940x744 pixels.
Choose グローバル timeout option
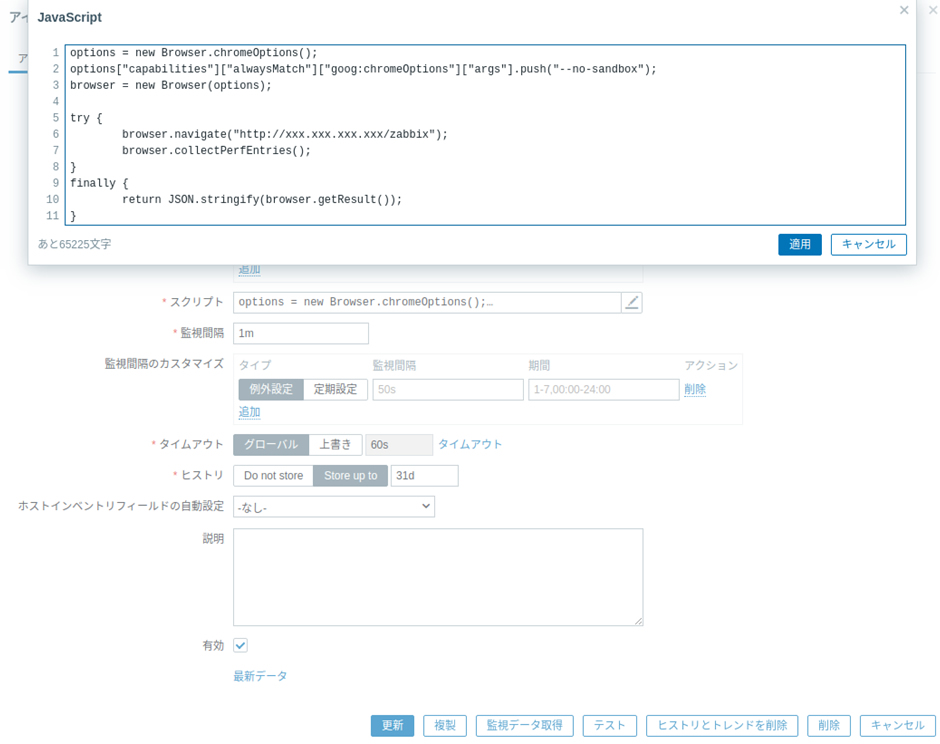click(x=271, y=444)
